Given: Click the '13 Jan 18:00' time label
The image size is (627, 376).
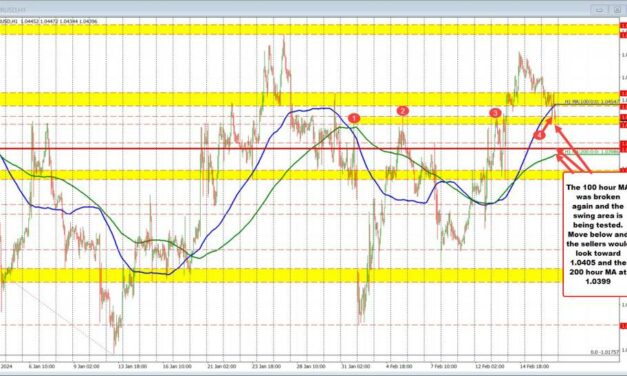Looking at the screenshot, I should 134,366.
